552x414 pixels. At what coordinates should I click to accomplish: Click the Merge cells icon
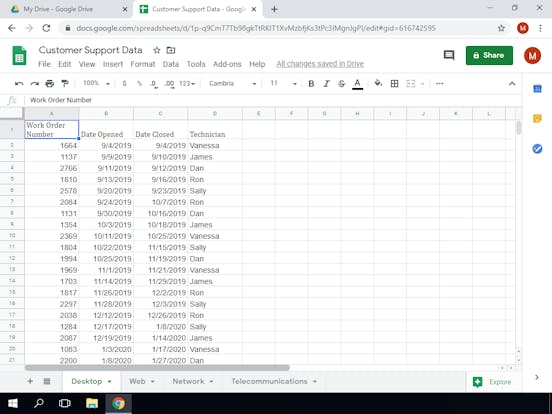pos(410,83)
